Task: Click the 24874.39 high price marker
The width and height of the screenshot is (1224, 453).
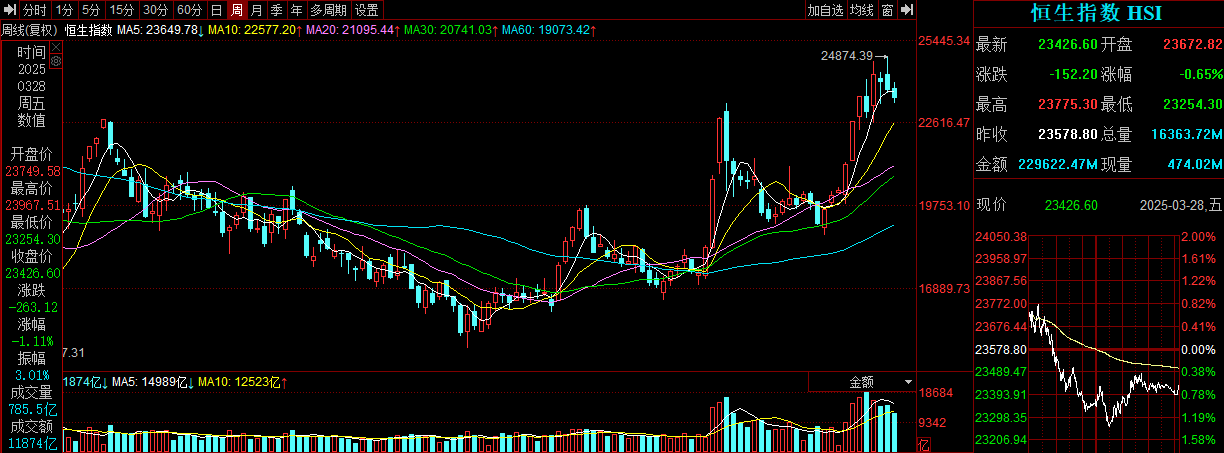Action: tap(847, 56)
